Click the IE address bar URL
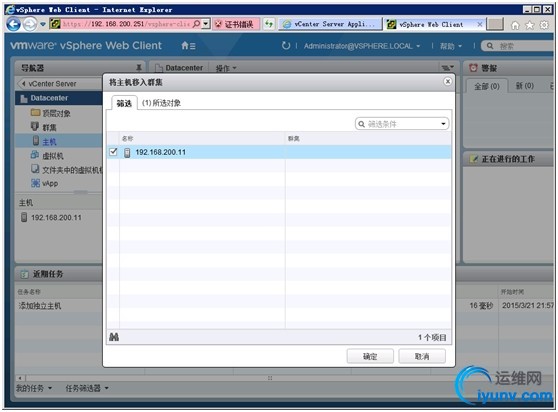 point(126,24)
